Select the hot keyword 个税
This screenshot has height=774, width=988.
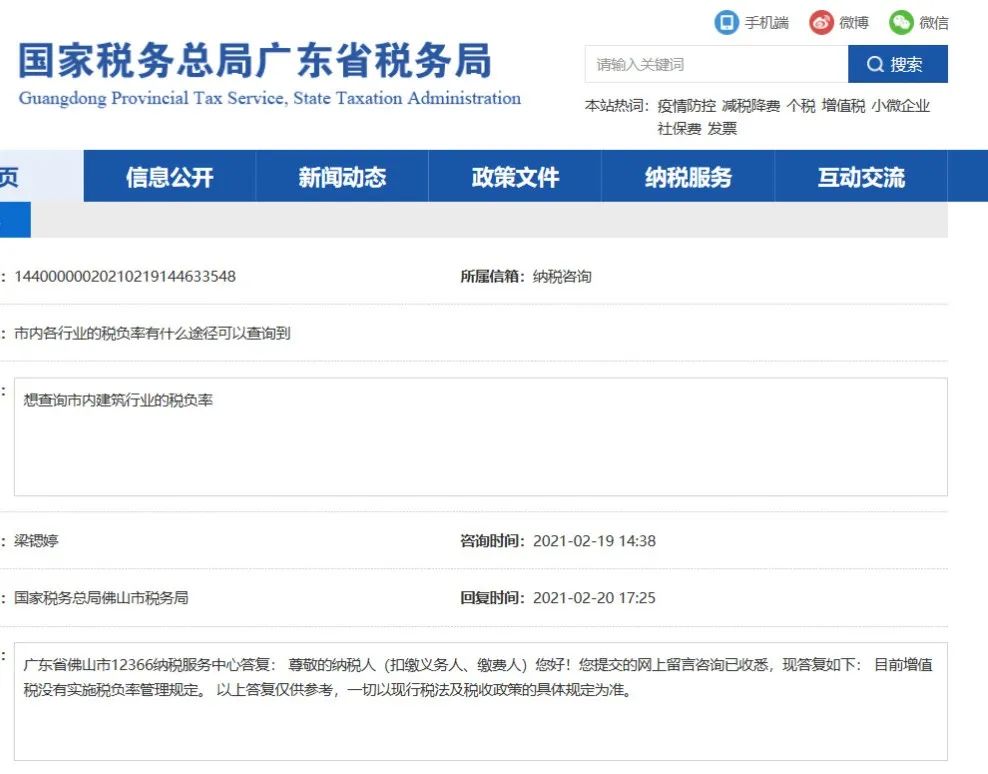point(801,106)
